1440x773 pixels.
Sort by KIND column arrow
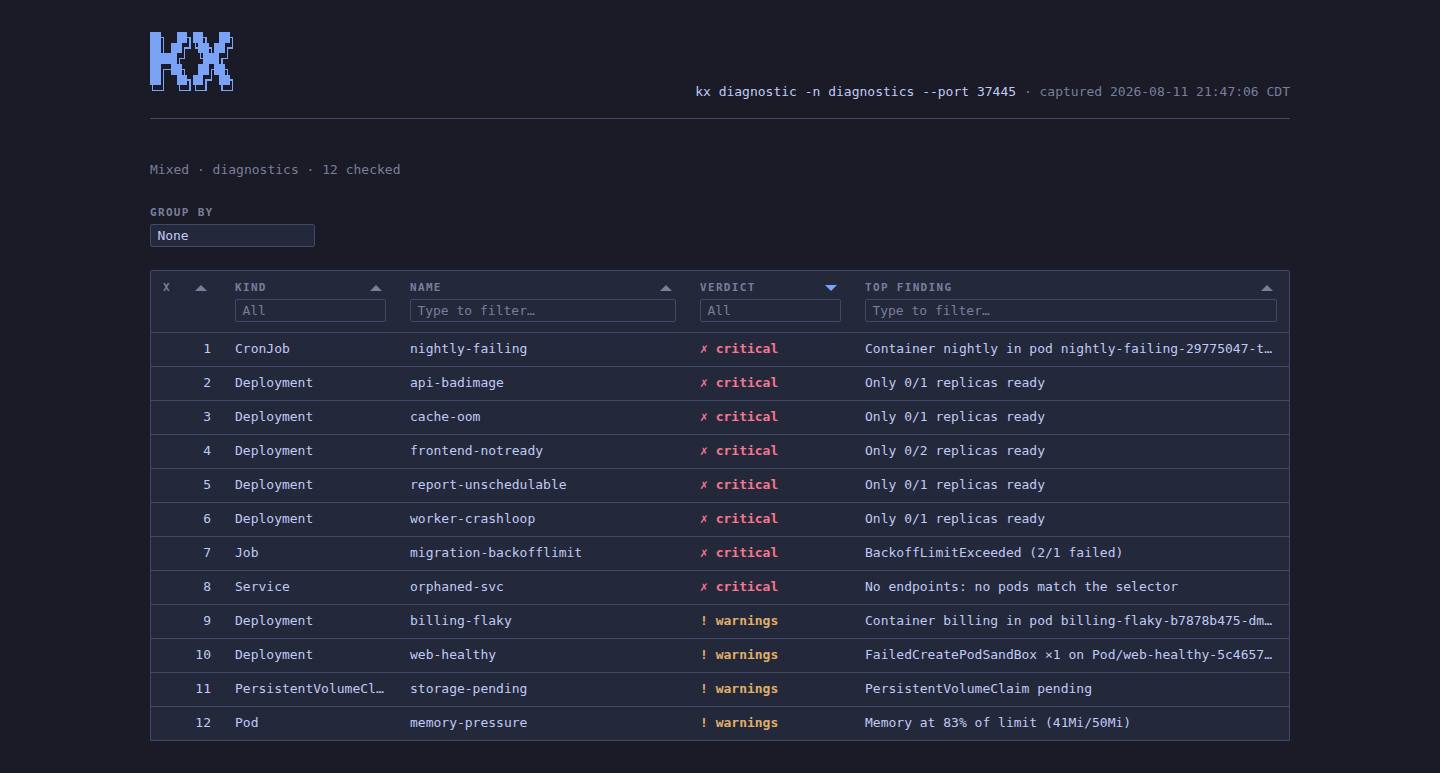coord(376,288)
